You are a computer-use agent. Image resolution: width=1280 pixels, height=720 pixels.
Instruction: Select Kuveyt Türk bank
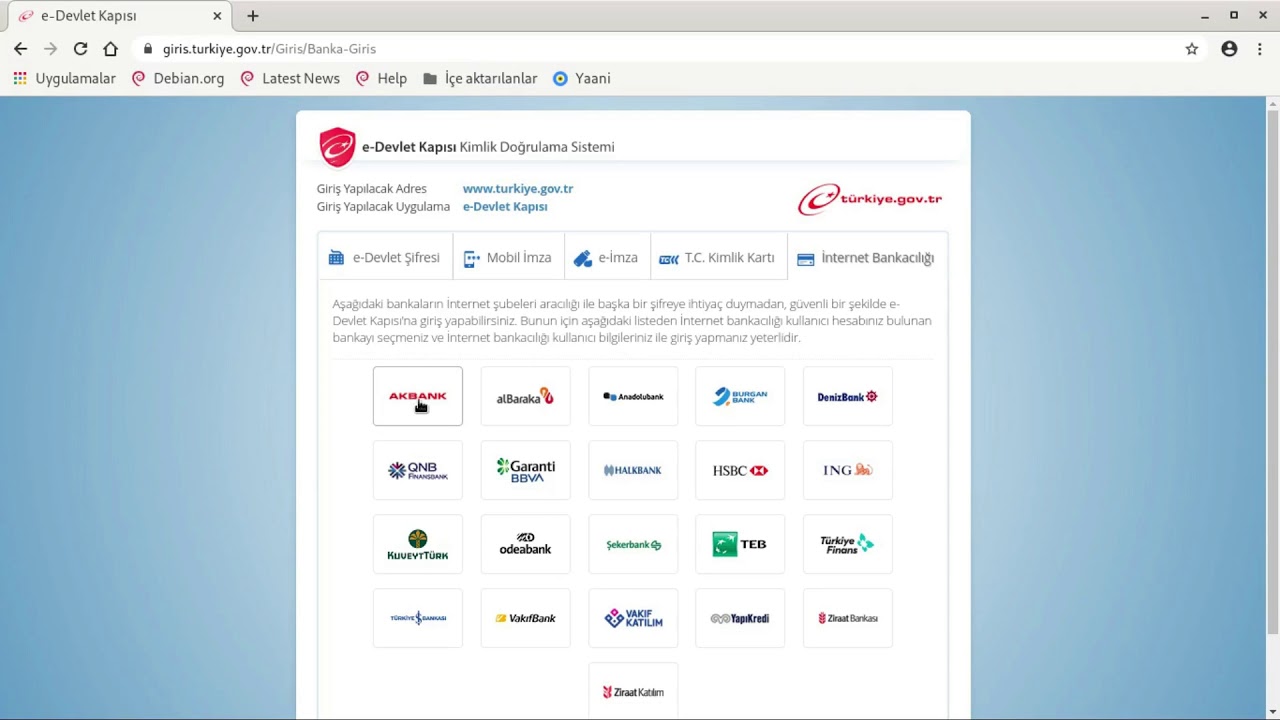coord(418,544)
